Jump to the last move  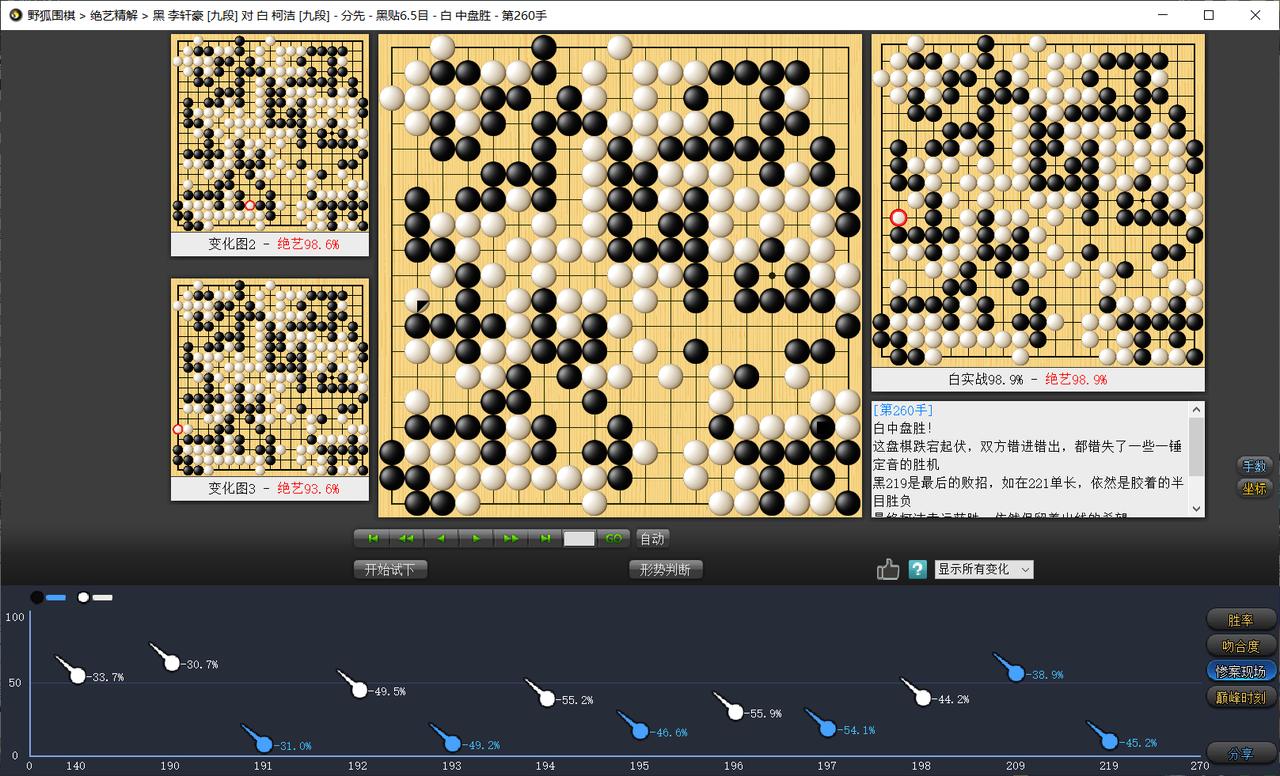[x=545, y=538]
